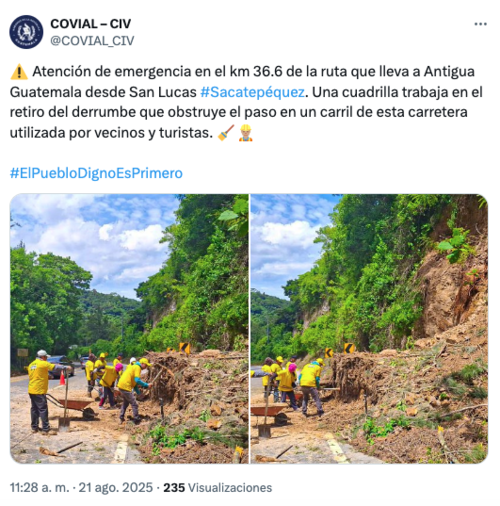Click the 21 ago. 2025 date
This screenshot has height=506, width=500.
point(116,488)
